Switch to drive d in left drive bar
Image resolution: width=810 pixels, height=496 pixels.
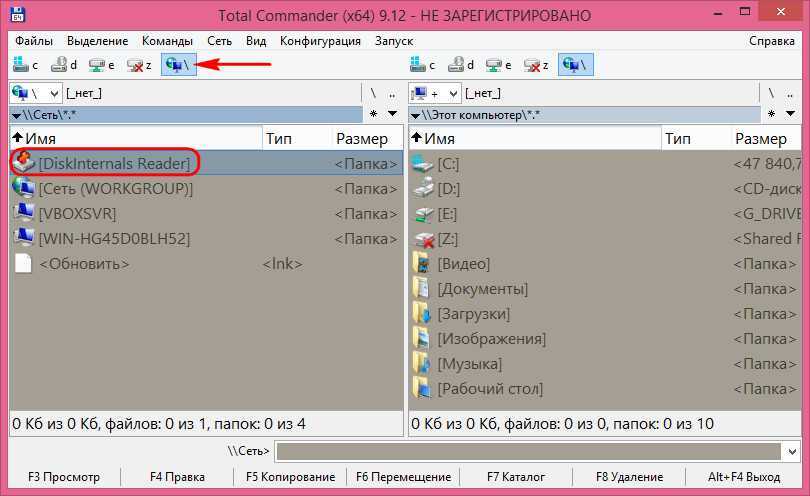(63, 65)
